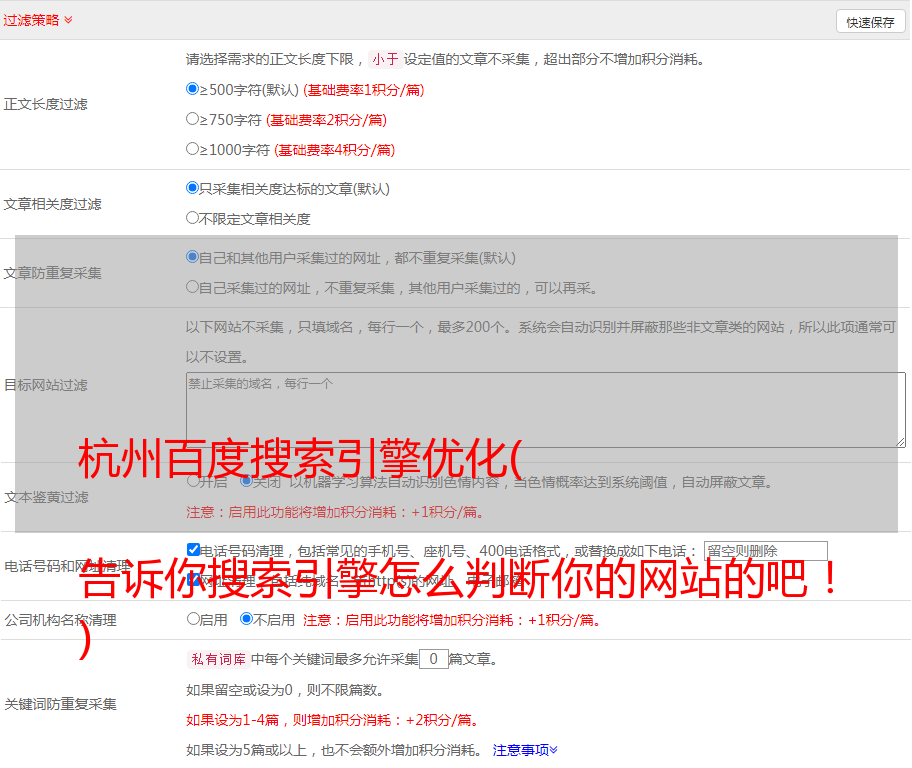
Task: Click the 关键词防重复采集 label
Action: point(60,704)
